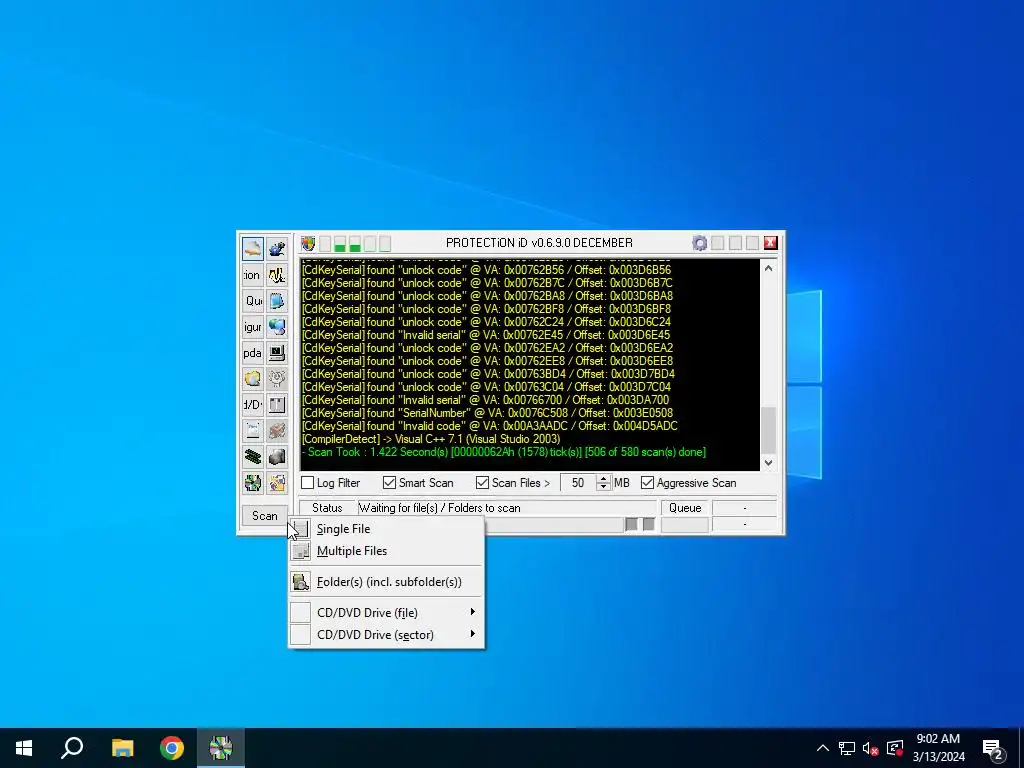1024x768 pixels.
Task: Click the Scan button
Action: (x=264, y=516)
